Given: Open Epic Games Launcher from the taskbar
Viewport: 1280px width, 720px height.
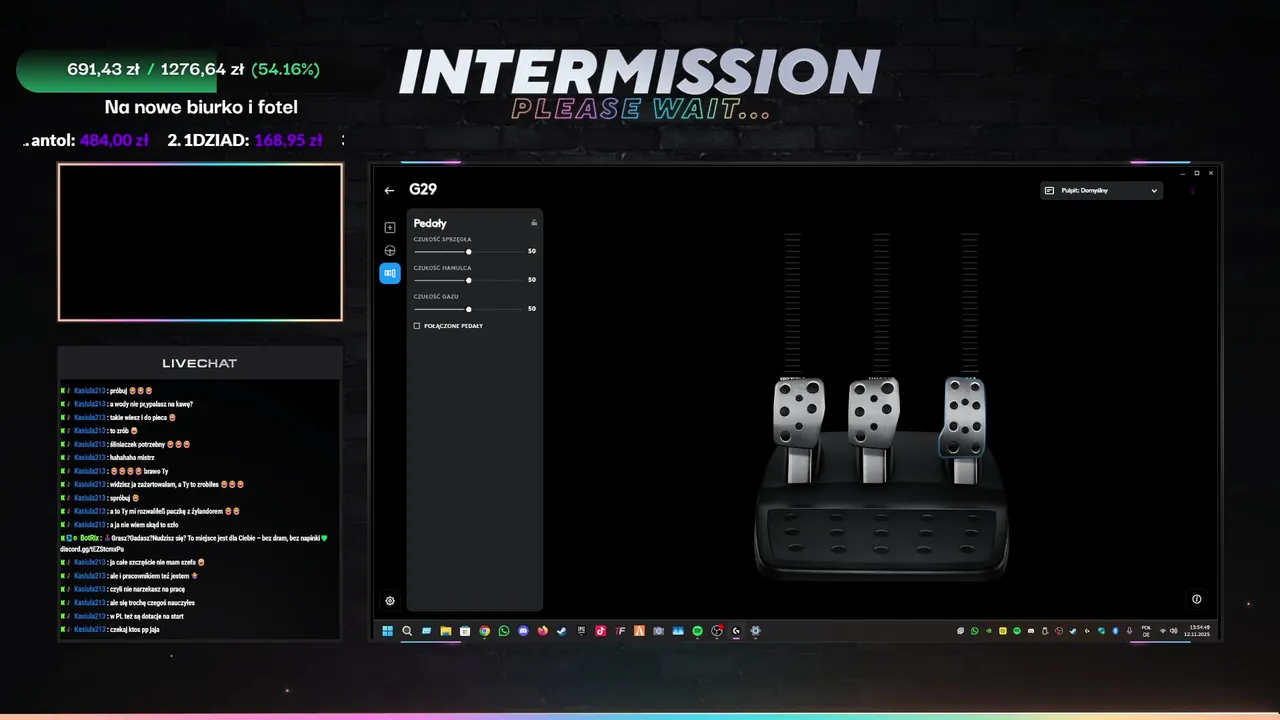Looking at the screenshot, I should 581,631.
